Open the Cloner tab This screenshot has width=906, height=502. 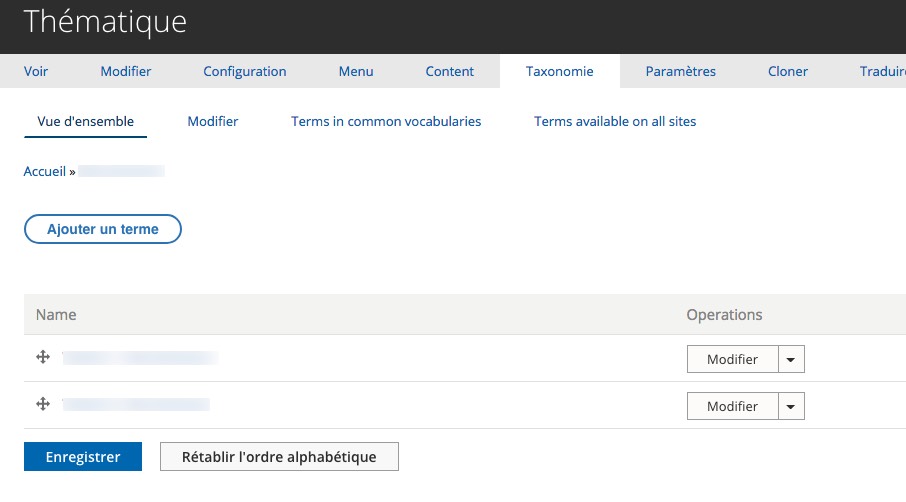(788, 71)
